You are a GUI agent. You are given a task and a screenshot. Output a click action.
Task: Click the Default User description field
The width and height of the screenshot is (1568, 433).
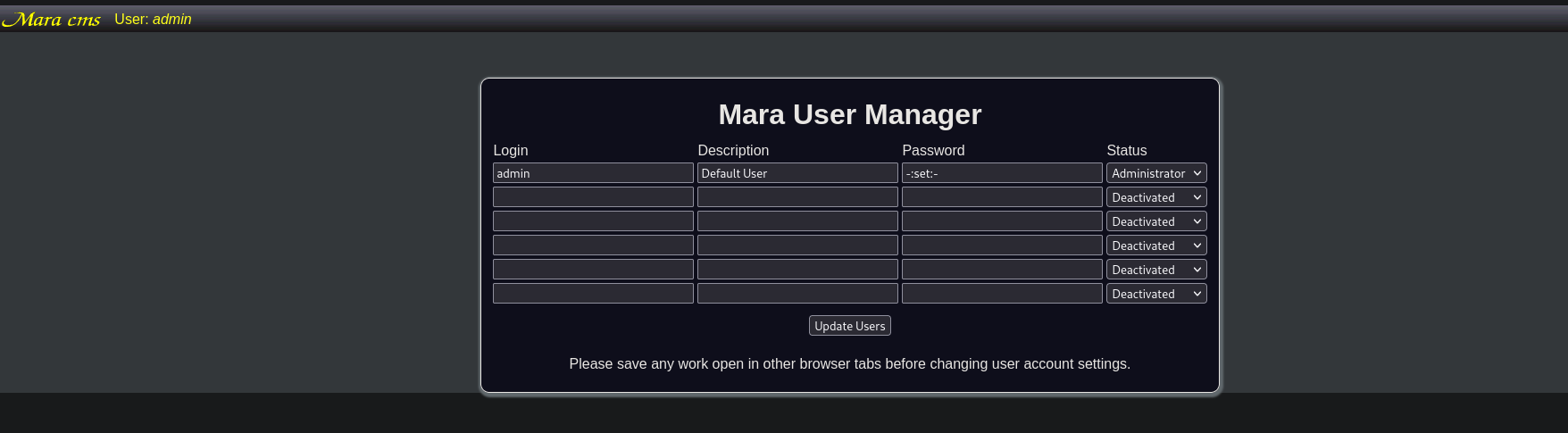click(797, 173)
